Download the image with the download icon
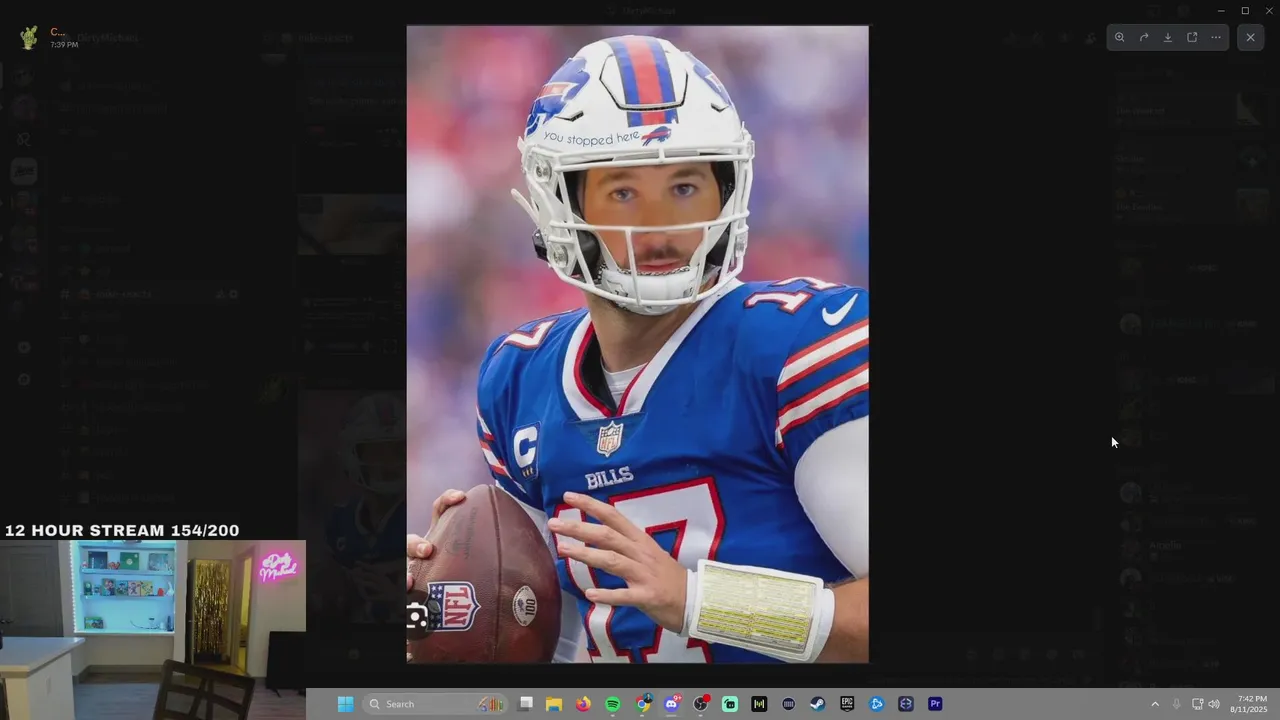 [x=1168, y=37]
